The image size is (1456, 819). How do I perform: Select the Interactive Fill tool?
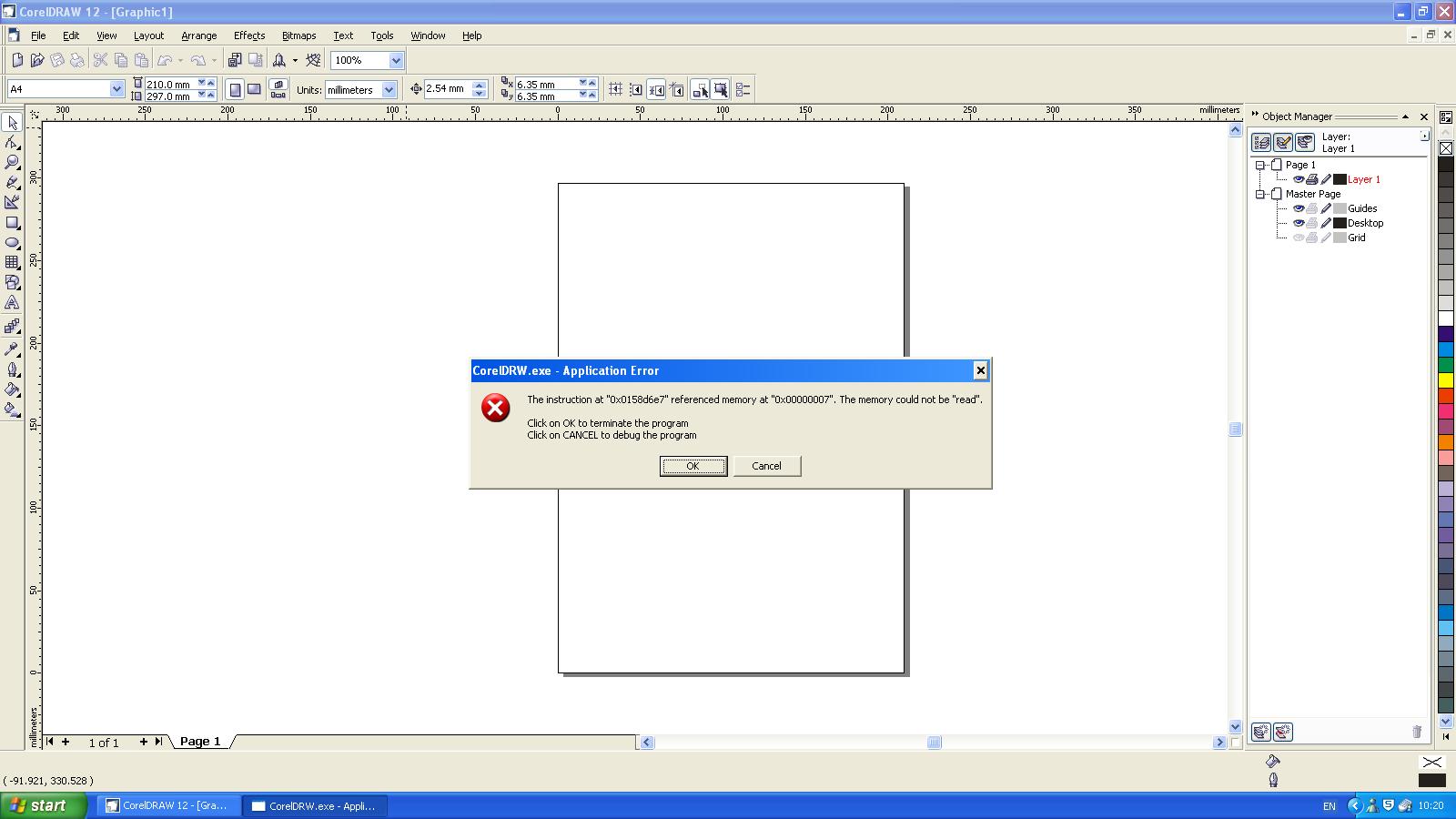(x=12, y=409)
